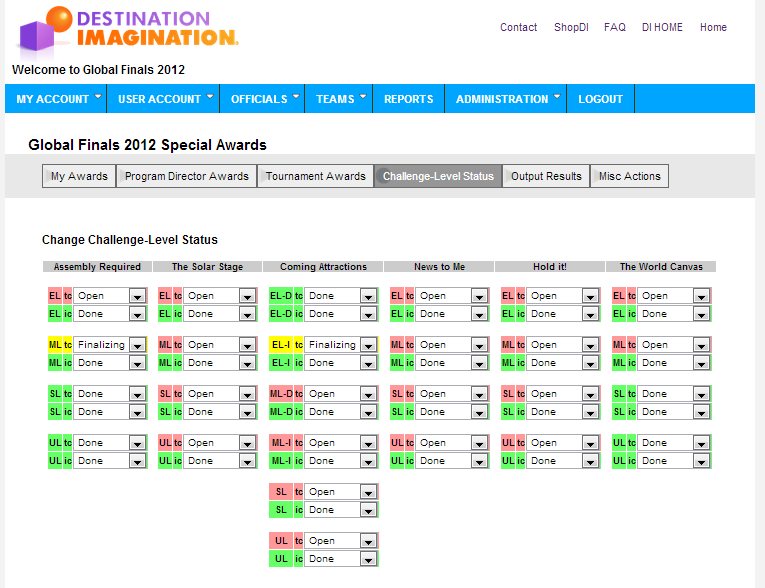The height and width of the screenshot is (588, 765).
Task: Click the Assembly Required column header
Action: (x=97, y=267)
